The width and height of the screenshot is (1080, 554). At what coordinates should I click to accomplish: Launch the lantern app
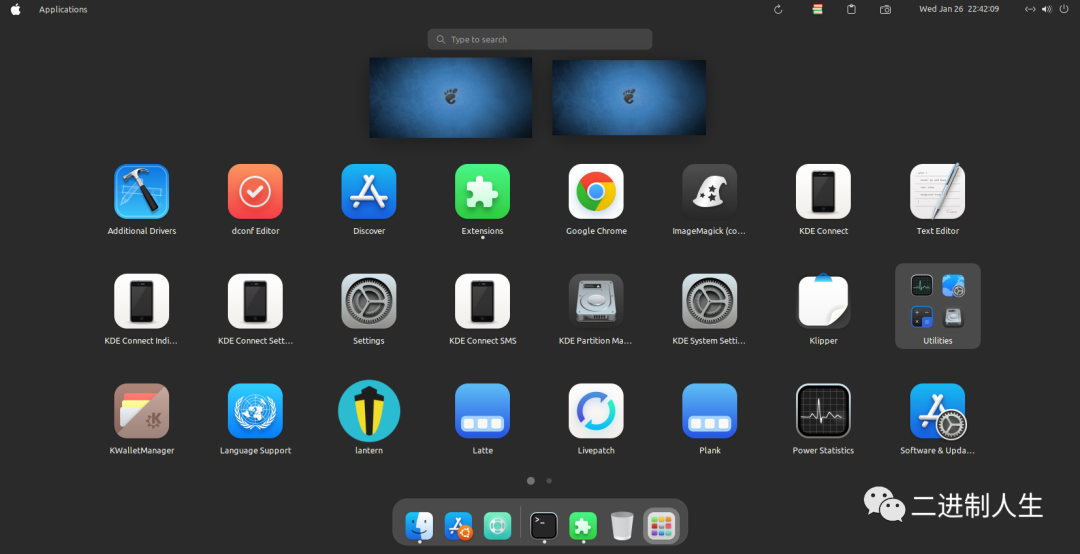(369, 411)
